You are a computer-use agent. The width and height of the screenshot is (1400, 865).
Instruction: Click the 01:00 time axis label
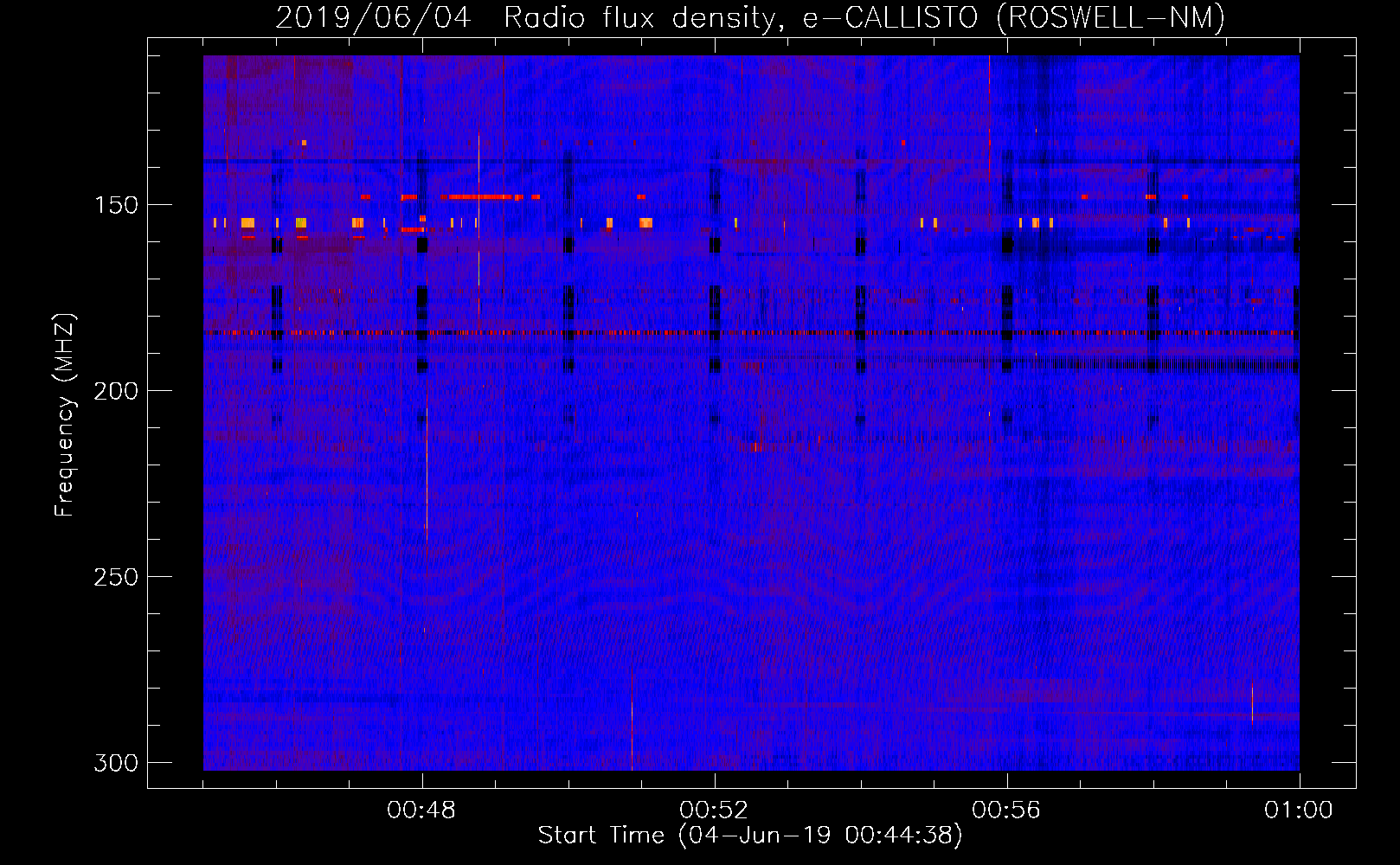coord(1299,811)
